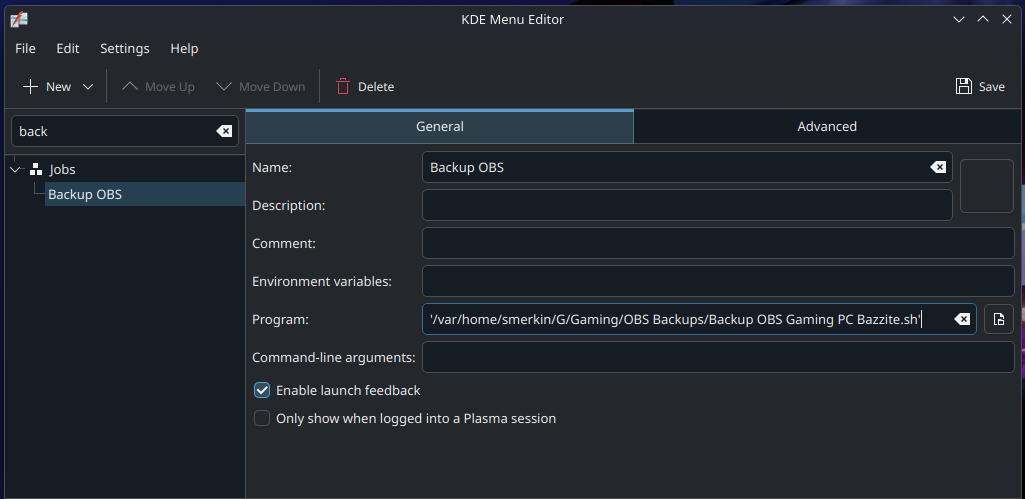The width and height of the screenshot is (1025, 499).
Task: Switch to the Advanced tab
Action: point(827,126)
